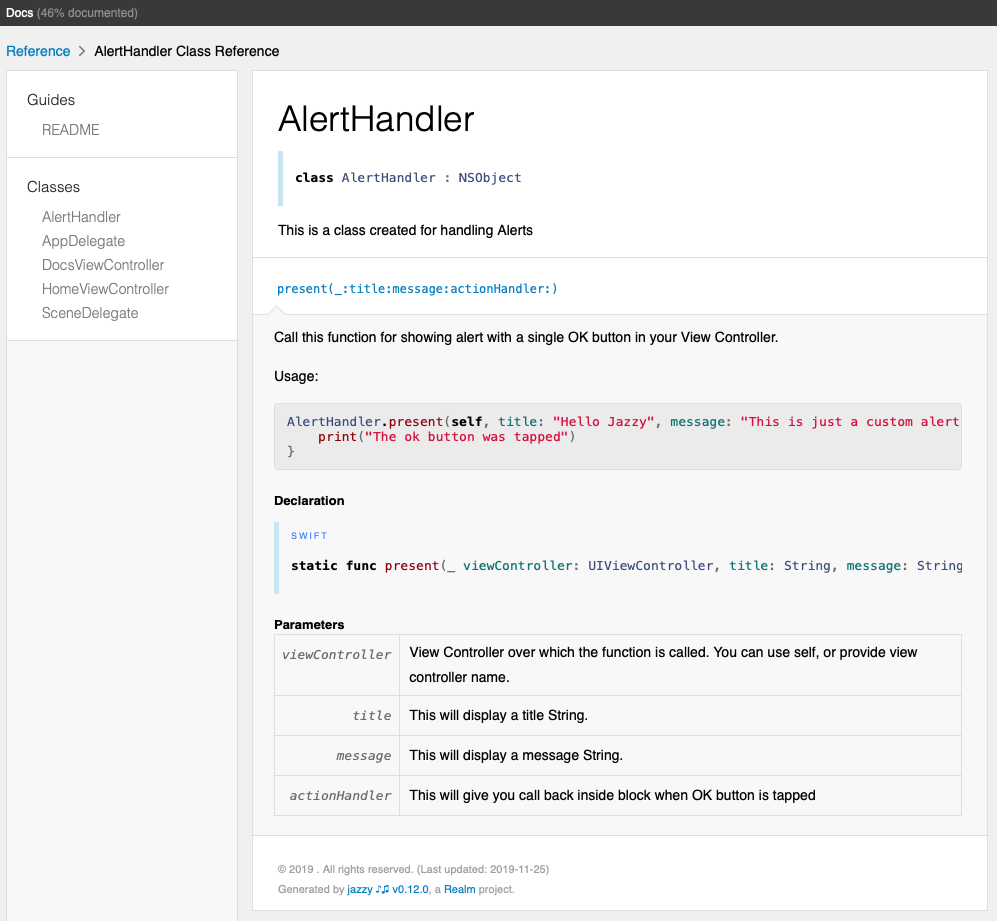Click the Parameters heading

[309, 625]
